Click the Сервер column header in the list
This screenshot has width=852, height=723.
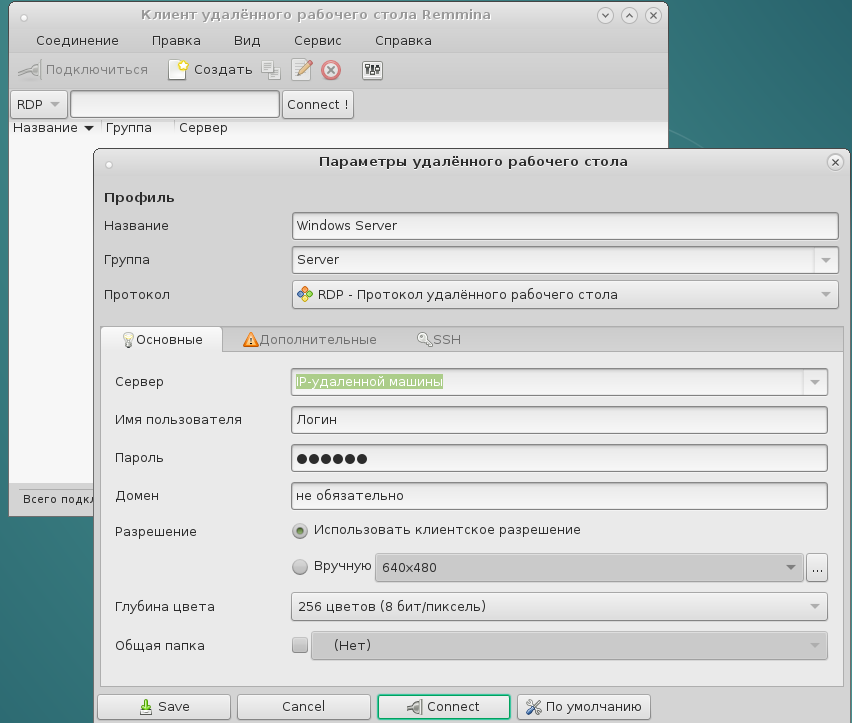pyautogui.click(x=203, y=128)
